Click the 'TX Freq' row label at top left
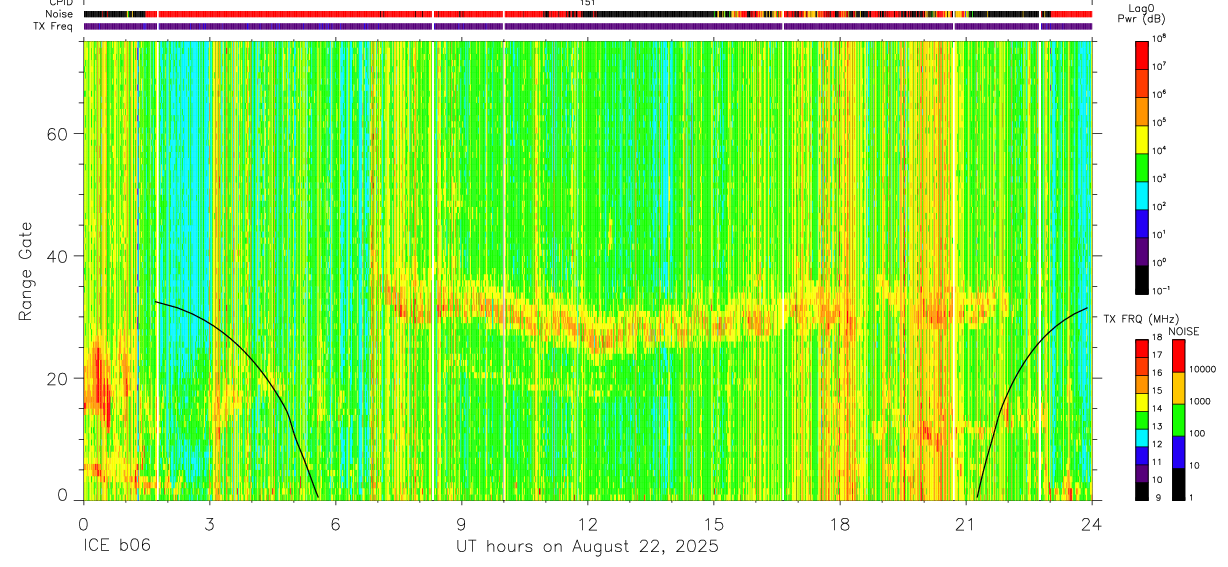This screenshot has height=567, width=1228. click(52, 26)
